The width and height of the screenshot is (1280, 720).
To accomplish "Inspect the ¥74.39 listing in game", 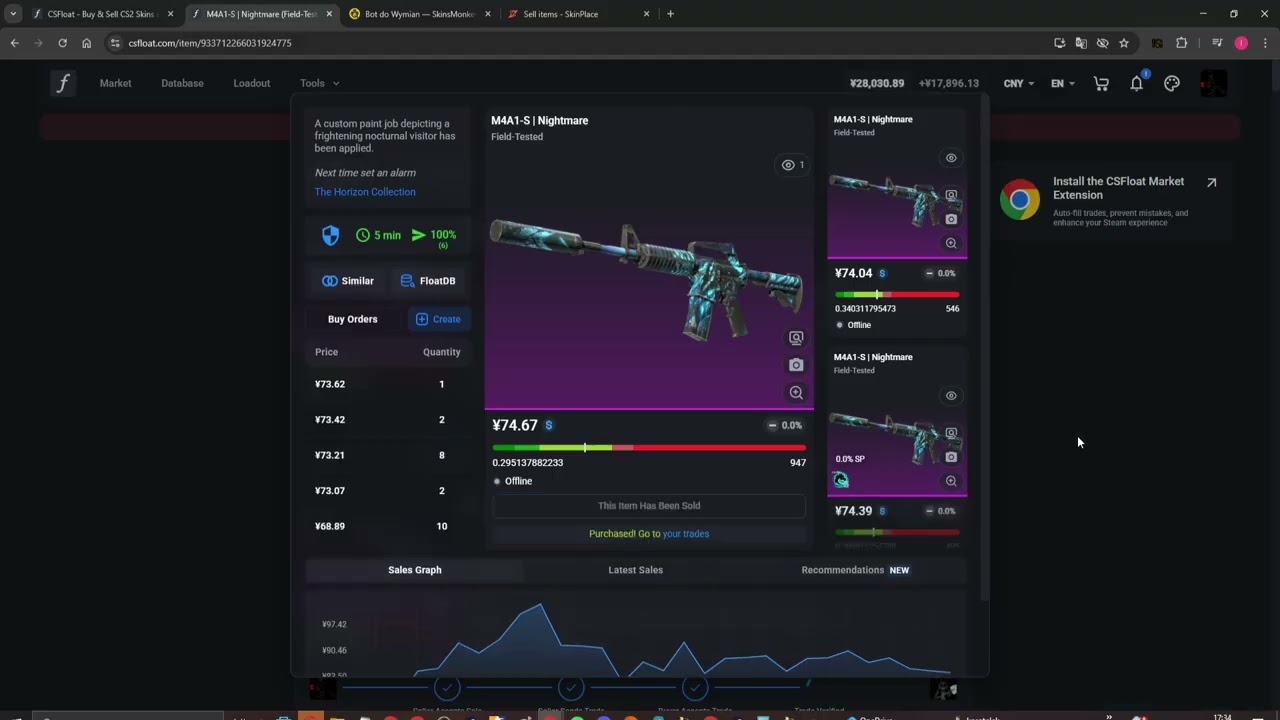I will (951, 433).
